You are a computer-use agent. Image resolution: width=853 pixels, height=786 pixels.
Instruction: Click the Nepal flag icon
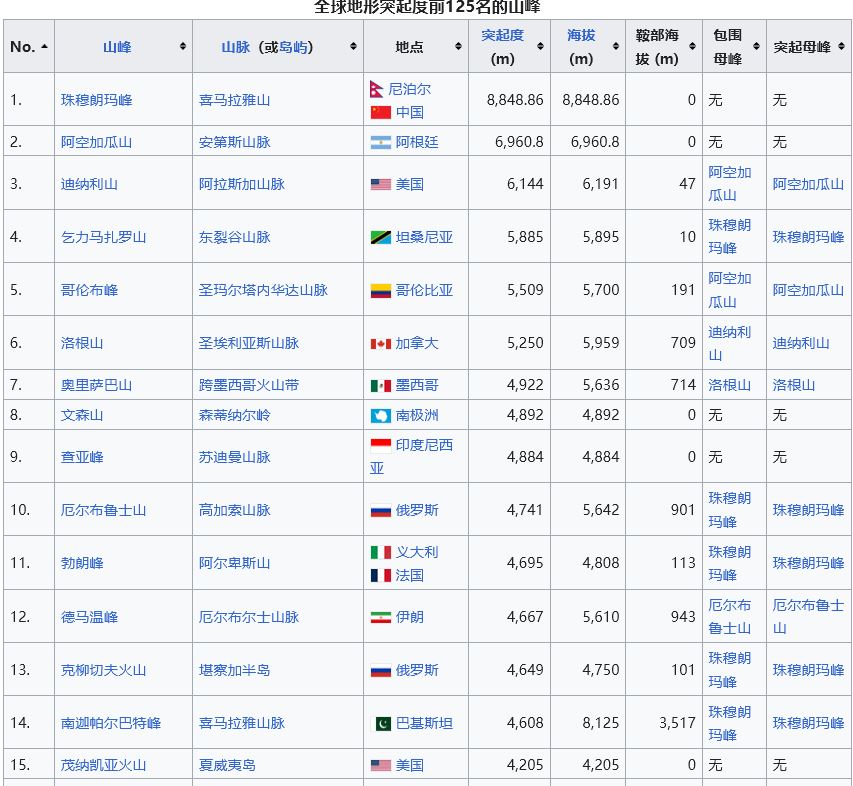[377, 88]
